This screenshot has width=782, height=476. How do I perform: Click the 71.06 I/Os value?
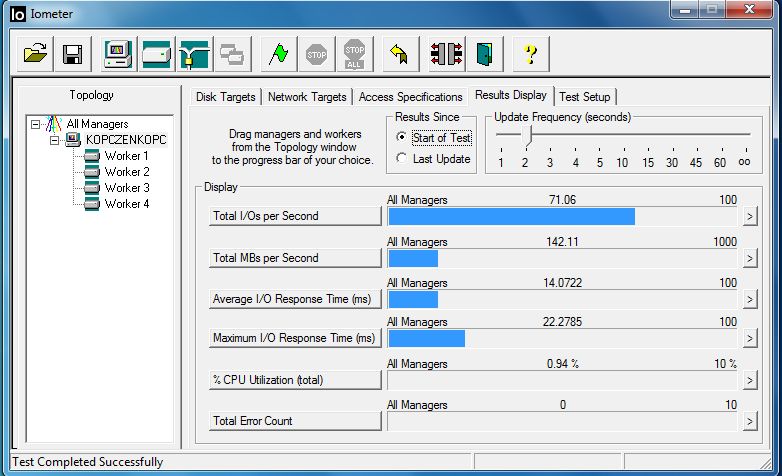tap(562, 200)
